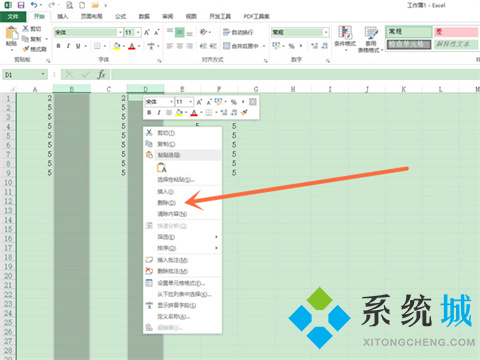Click inside the formula bar
The image size is (480, 360).
[x=295, y=74]
